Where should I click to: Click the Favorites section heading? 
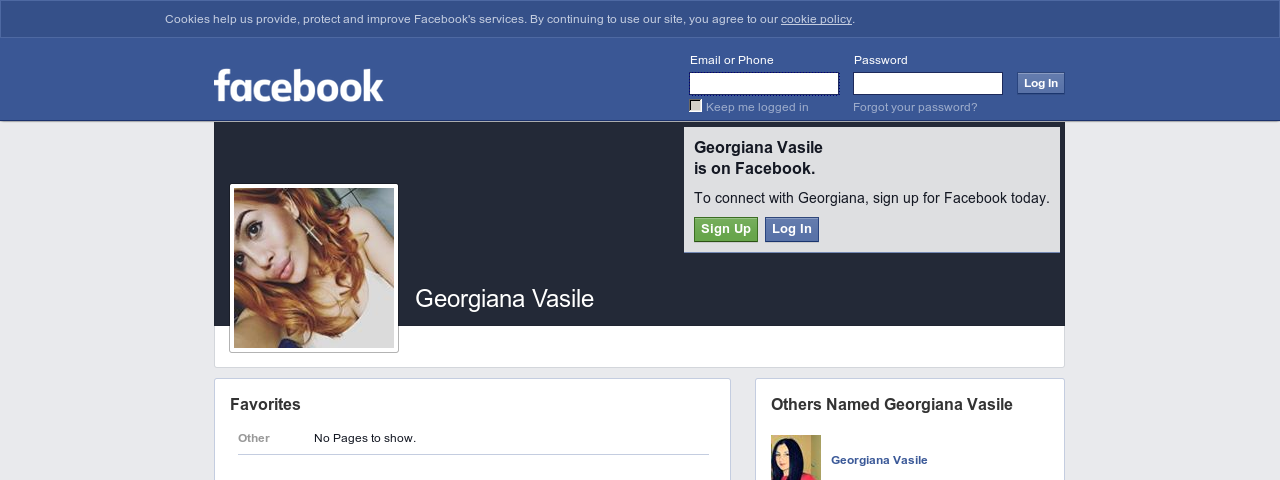pyautogui.click(x=265, y=404)
